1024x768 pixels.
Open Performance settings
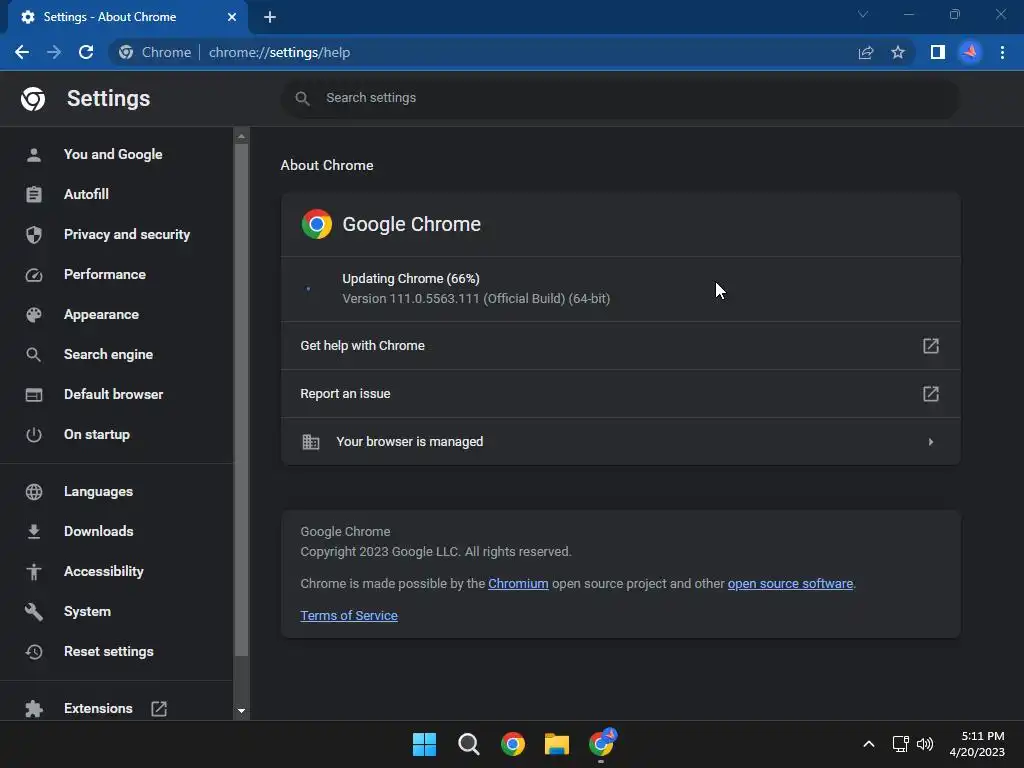click(x=104, y=274)
